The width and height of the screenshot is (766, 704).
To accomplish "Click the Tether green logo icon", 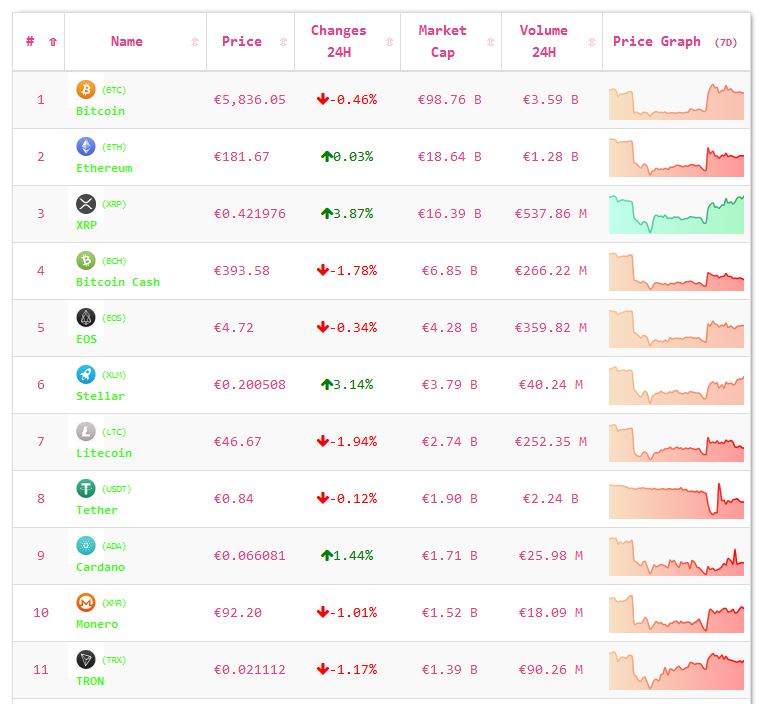I will (86, 488).
